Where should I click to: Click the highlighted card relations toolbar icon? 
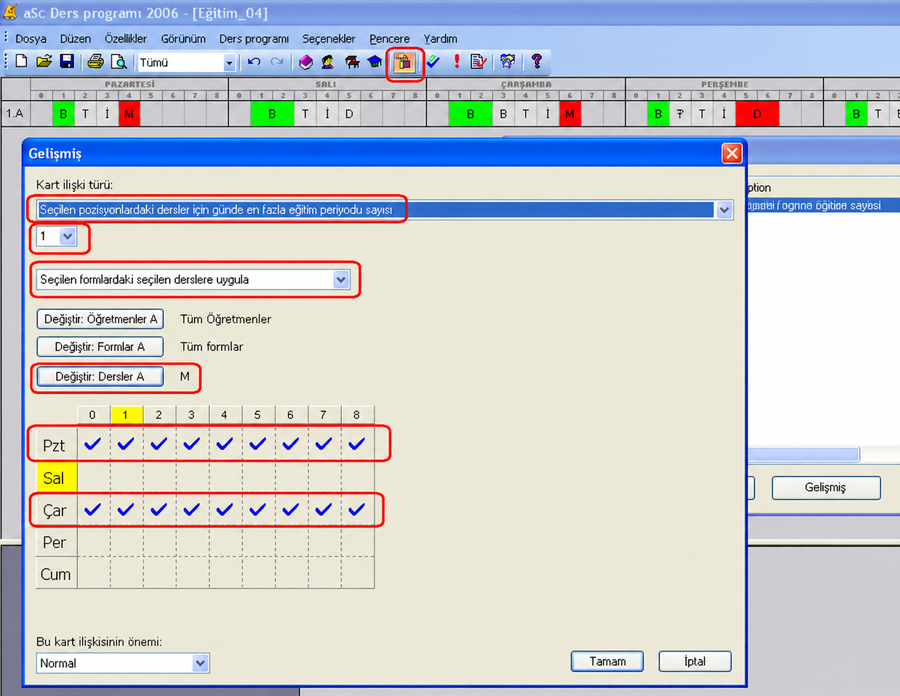tap(405, 62)
